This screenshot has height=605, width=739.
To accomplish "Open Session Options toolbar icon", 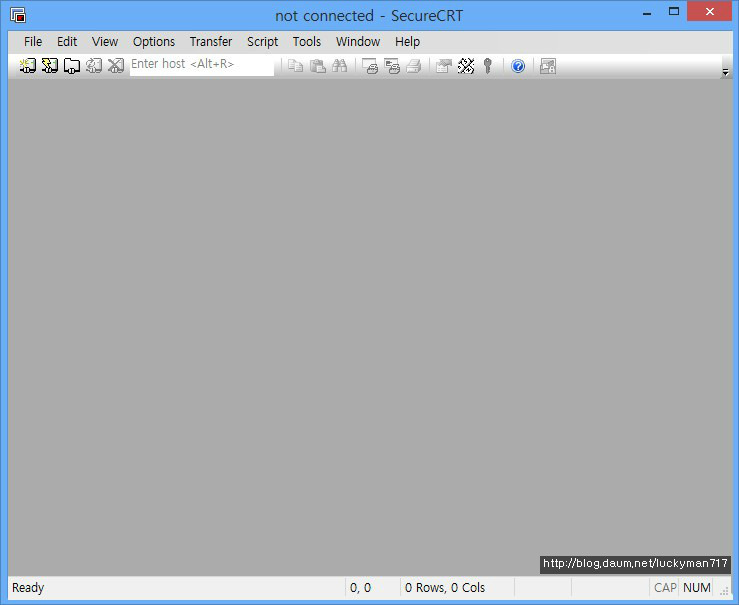I will tap(443, 66).
